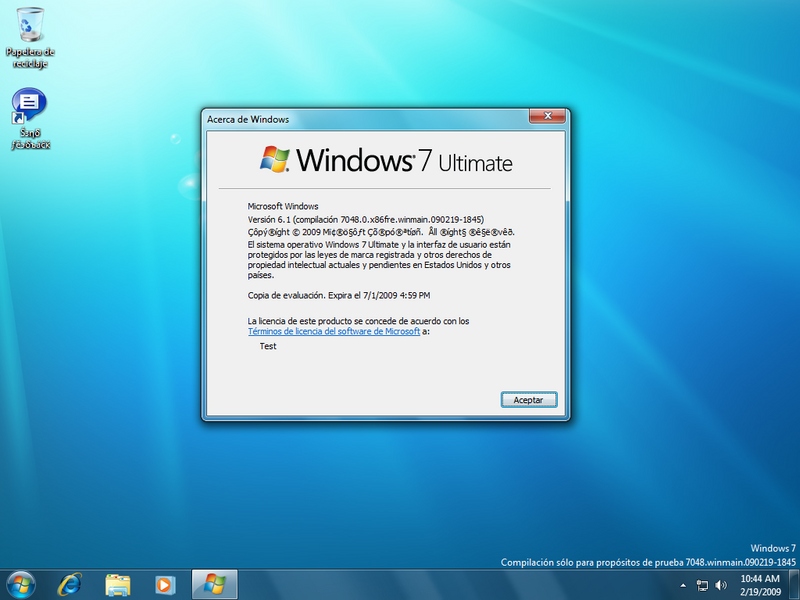Open Términos de licencia del software link
Screen dimensions: 800x600
click(x=334, y=331)
